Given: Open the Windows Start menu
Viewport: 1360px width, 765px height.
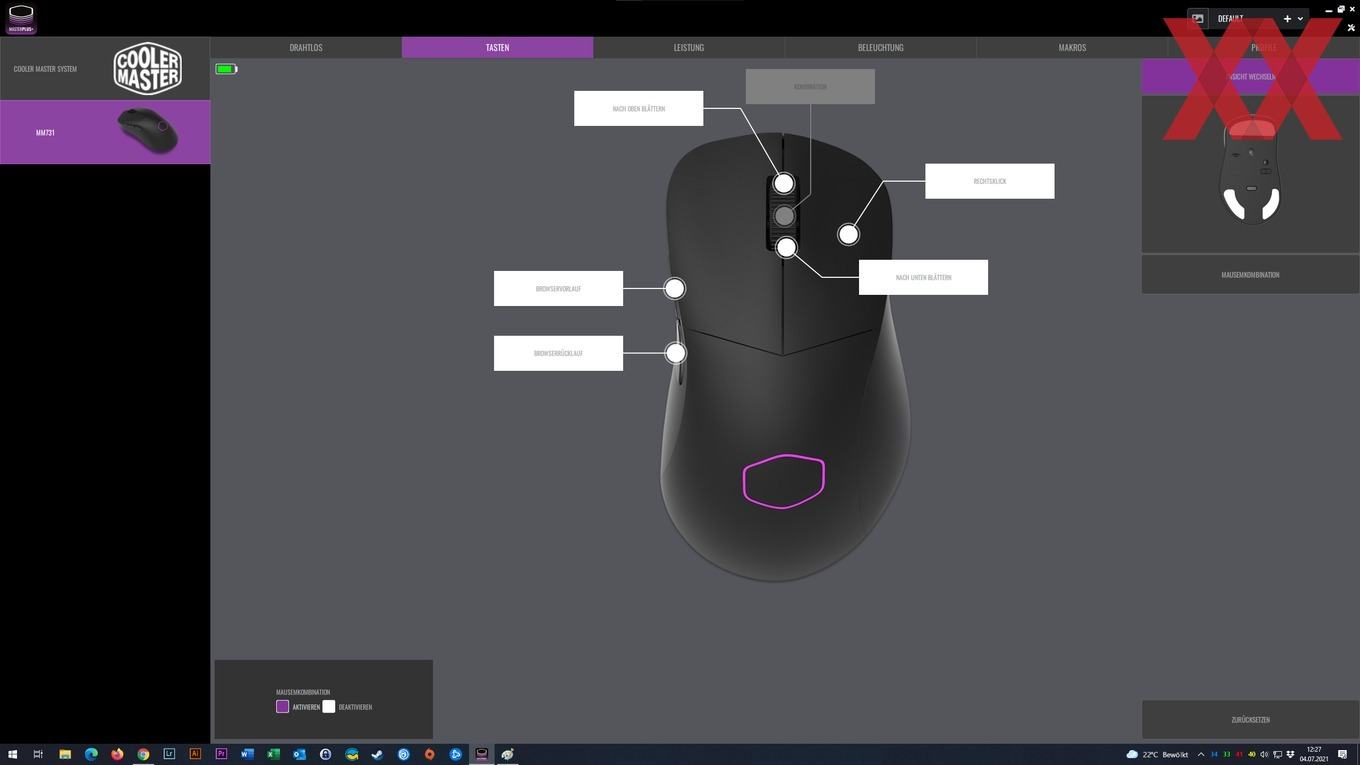Looking at the screenshot, I should [13, 754].
